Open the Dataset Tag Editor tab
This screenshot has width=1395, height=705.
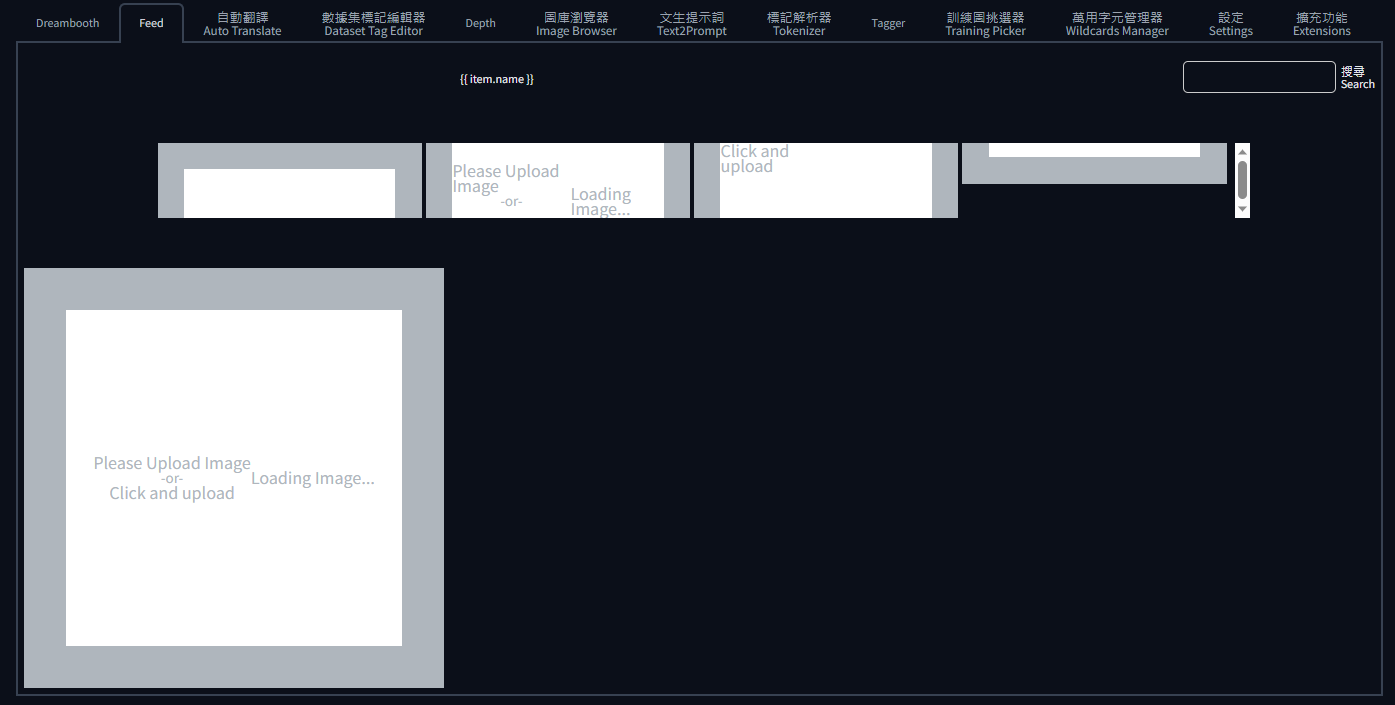click(373, 22)
